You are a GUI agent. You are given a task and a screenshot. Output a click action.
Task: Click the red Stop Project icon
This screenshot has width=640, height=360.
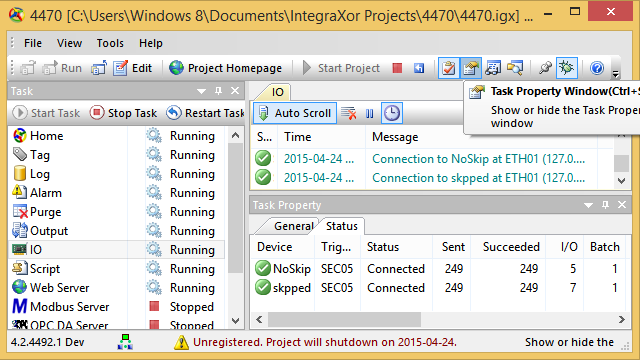[x=397, y=68]
